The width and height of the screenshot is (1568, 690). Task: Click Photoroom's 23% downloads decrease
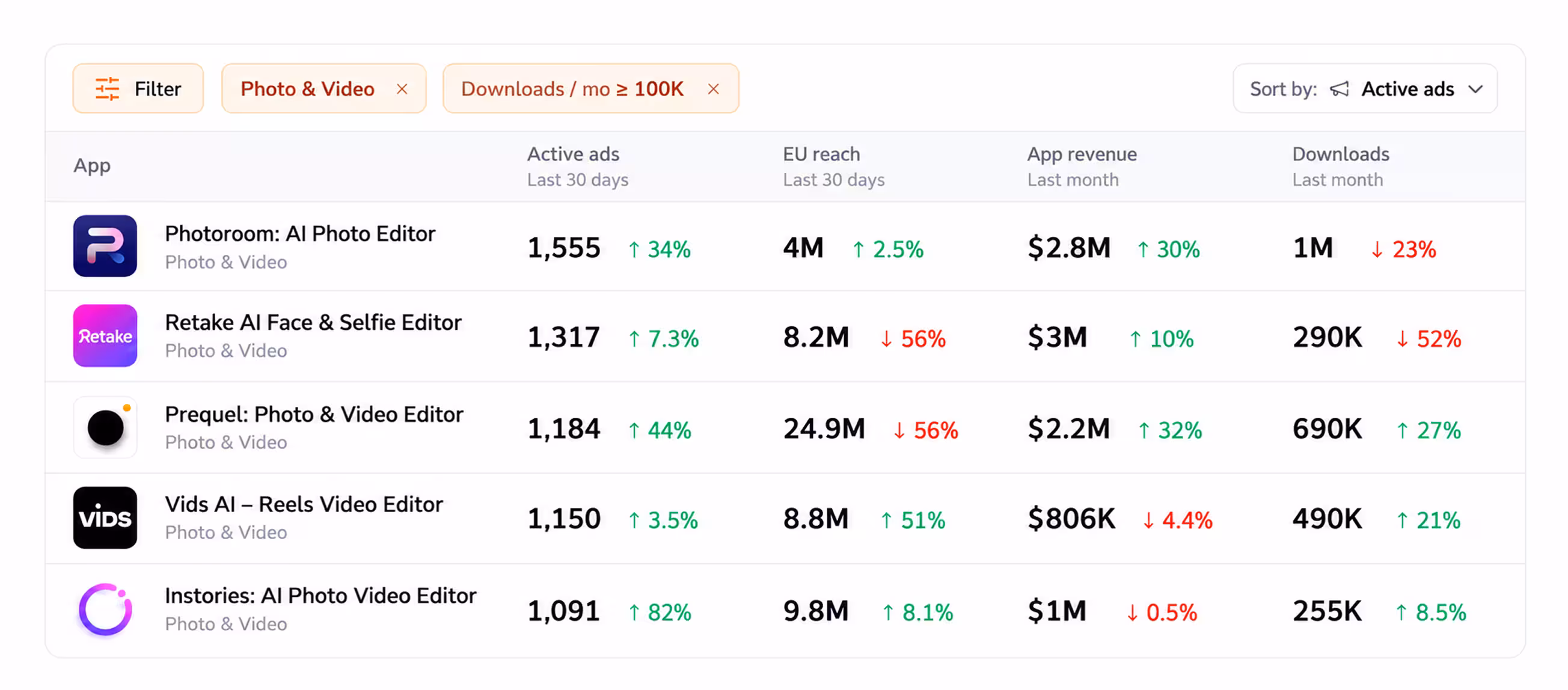(x=1403, y=249)
